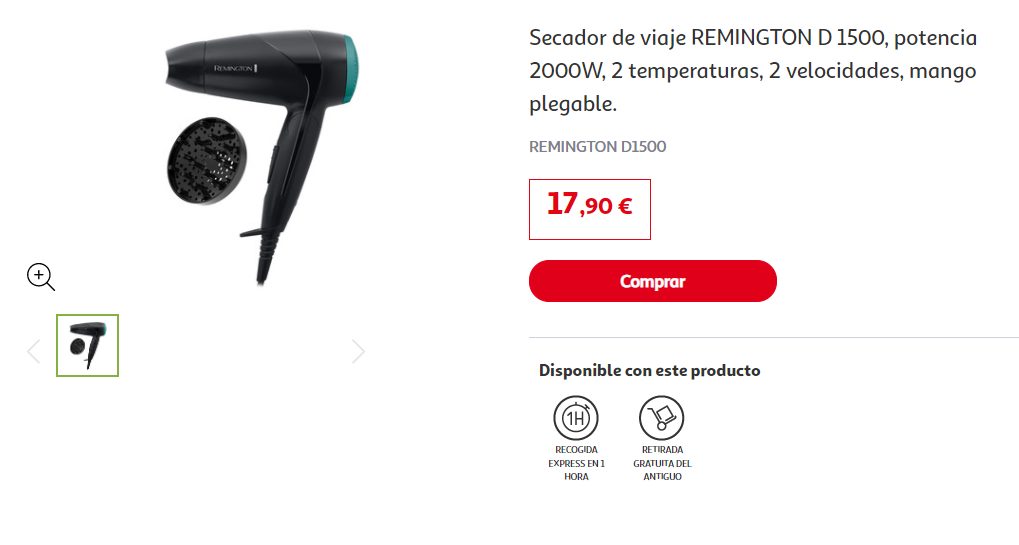Go to previous thumbnail with left arrow
Image resolution: width=1019 pixels, height=545 pixels.
click(x=34, y=351)
